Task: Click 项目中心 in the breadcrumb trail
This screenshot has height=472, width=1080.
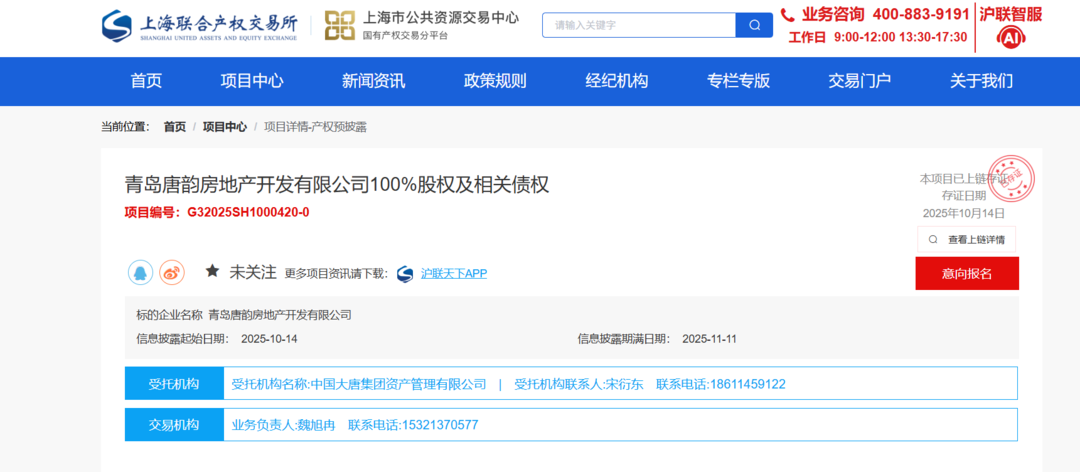Action: (225, 127)
